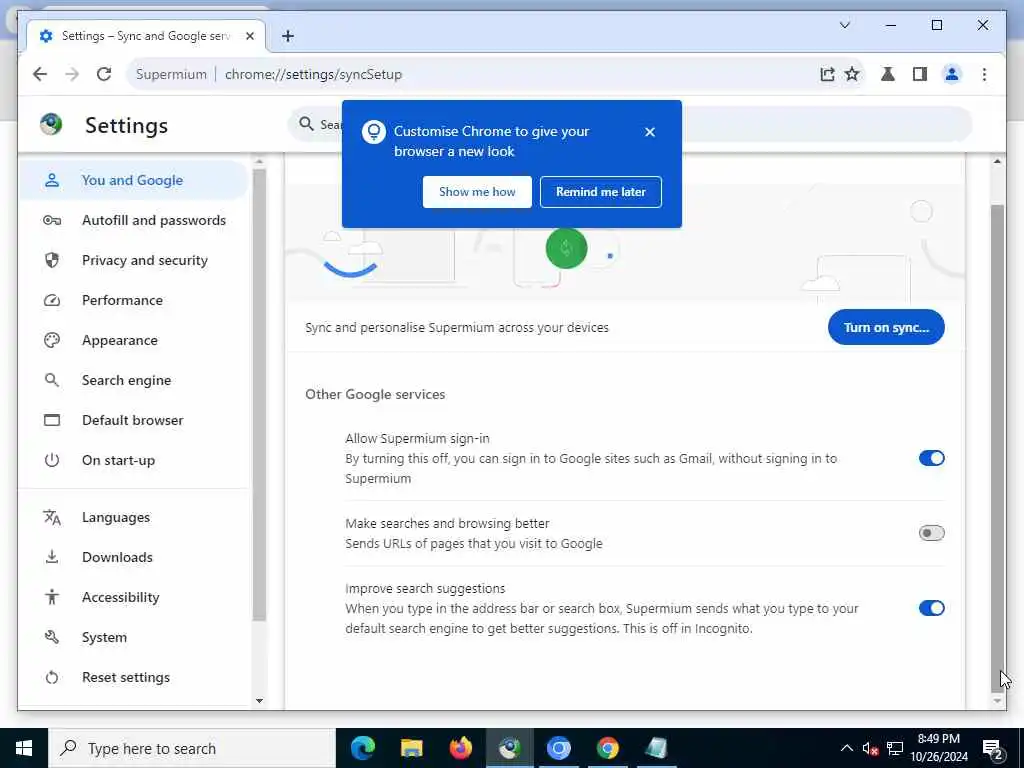Click the taskbar search box
The height and width of the screenshot is (768, 1024).
tap(192, 748)
